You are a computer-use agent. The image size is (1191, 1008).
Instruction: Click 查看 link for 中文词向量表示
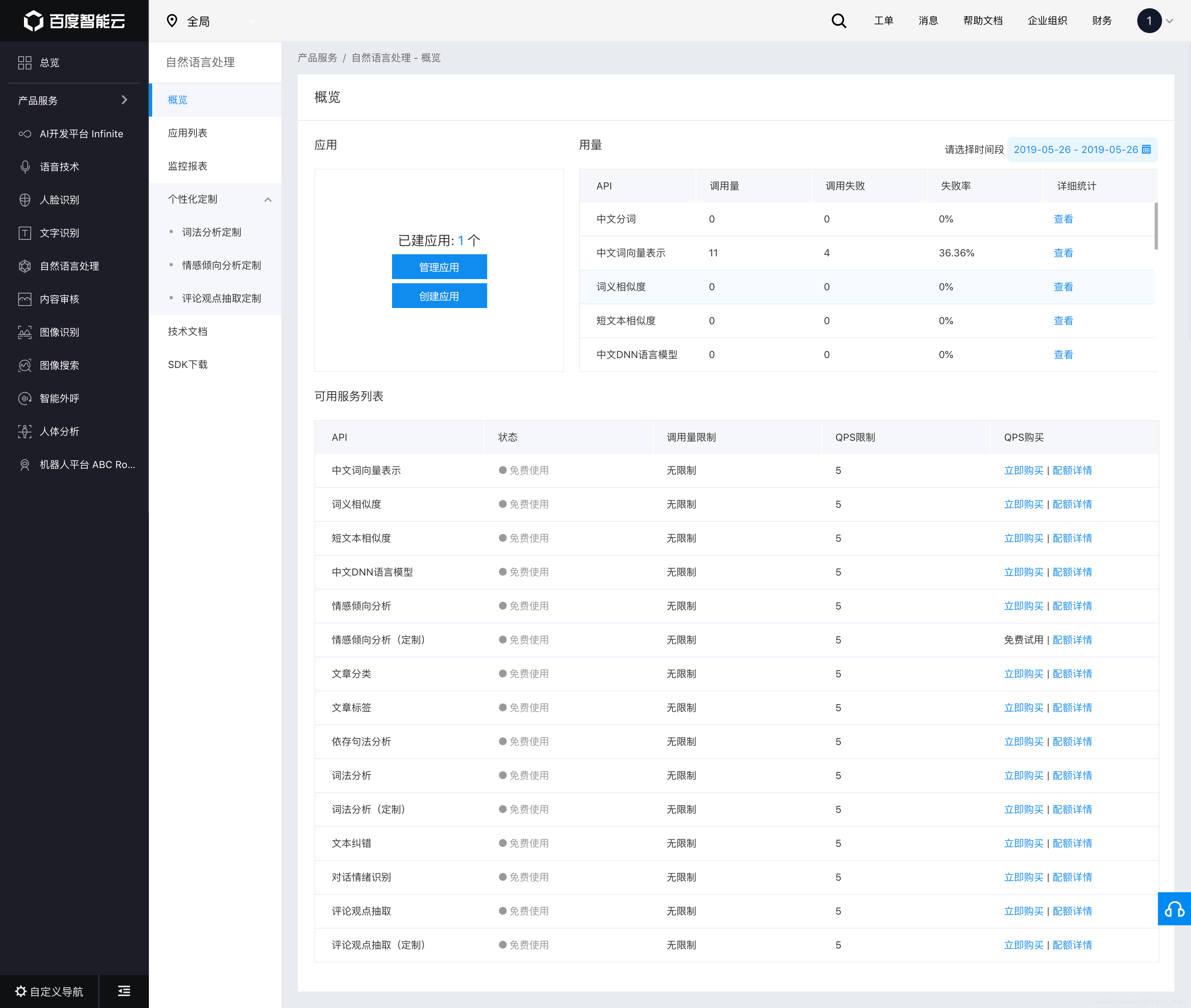pyautogui.click(x=1063, y=253)
